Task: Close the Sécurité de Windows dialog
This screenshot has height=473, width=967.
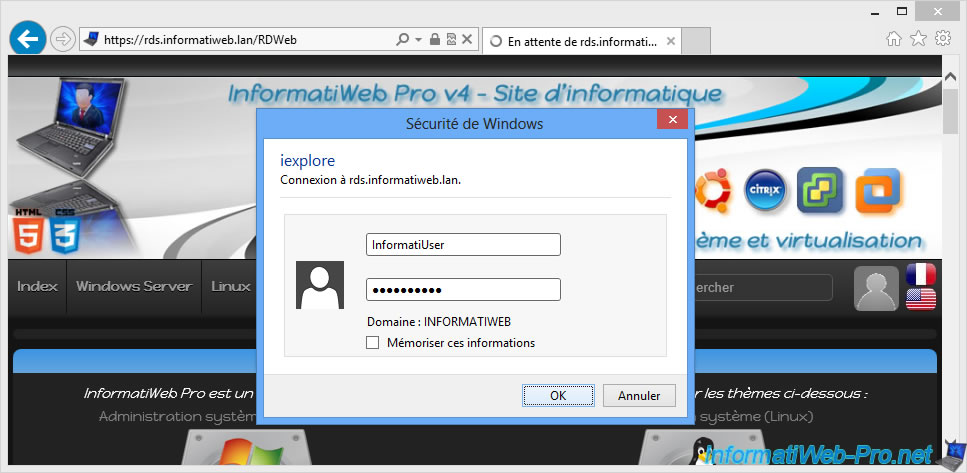Action: click(x=672, y=120)
